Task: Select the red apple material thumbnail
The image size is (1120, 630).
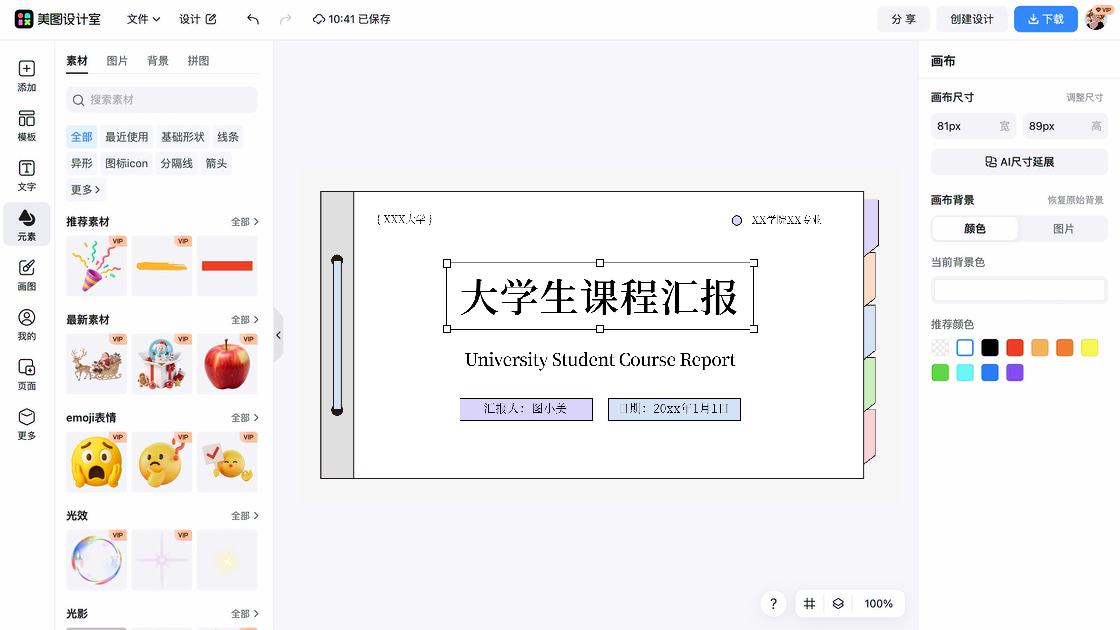Action: tap(227, 364)
